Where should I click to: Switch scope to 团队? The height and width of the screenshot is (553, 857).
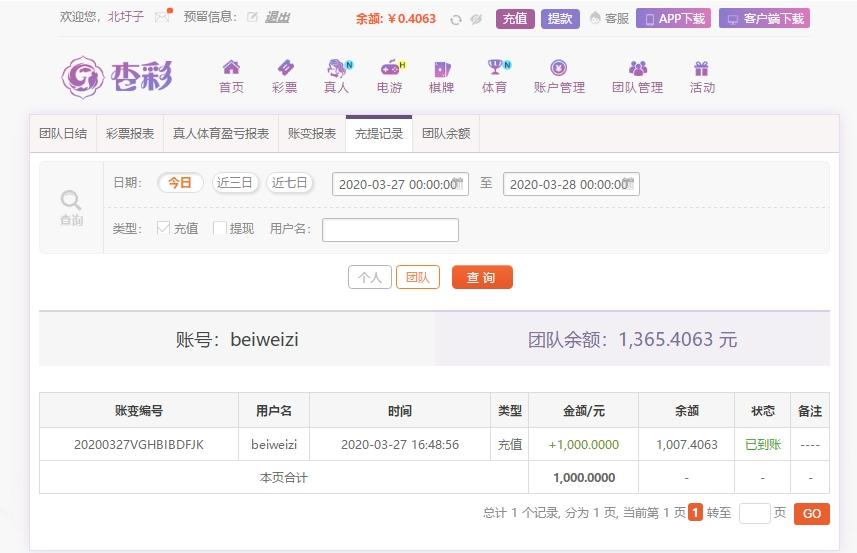pyautogui.click(x=418, y=278)
